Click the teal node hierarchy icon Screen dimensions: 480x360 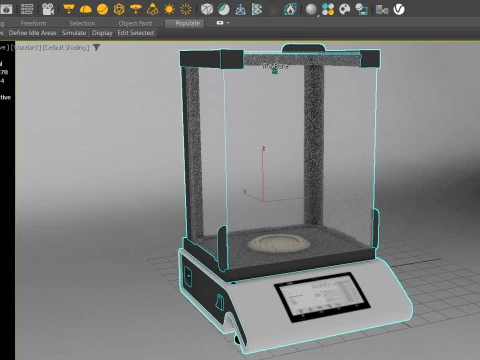pos(257,9)
